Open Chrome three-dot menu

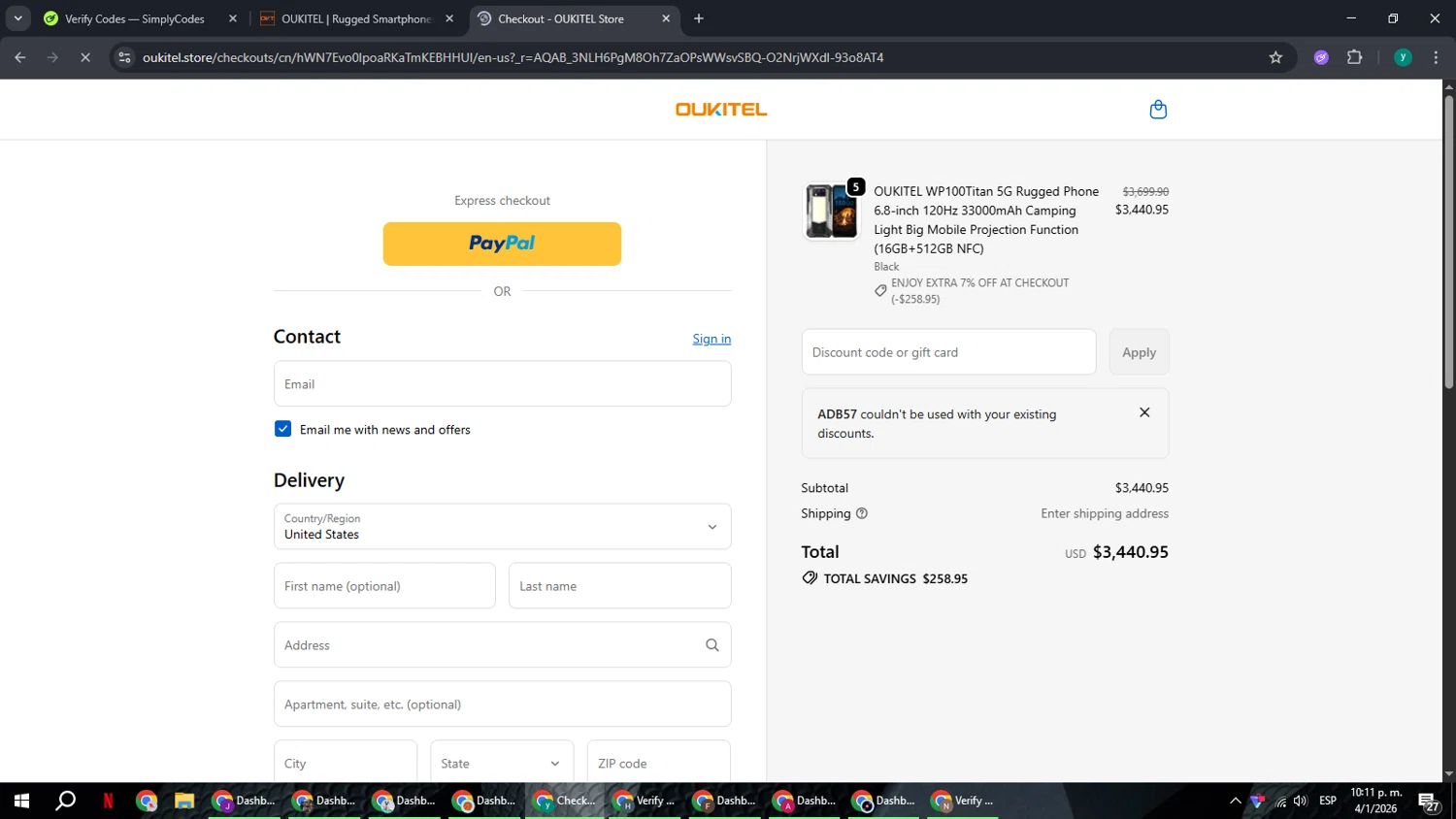[x=1436, y=57]
